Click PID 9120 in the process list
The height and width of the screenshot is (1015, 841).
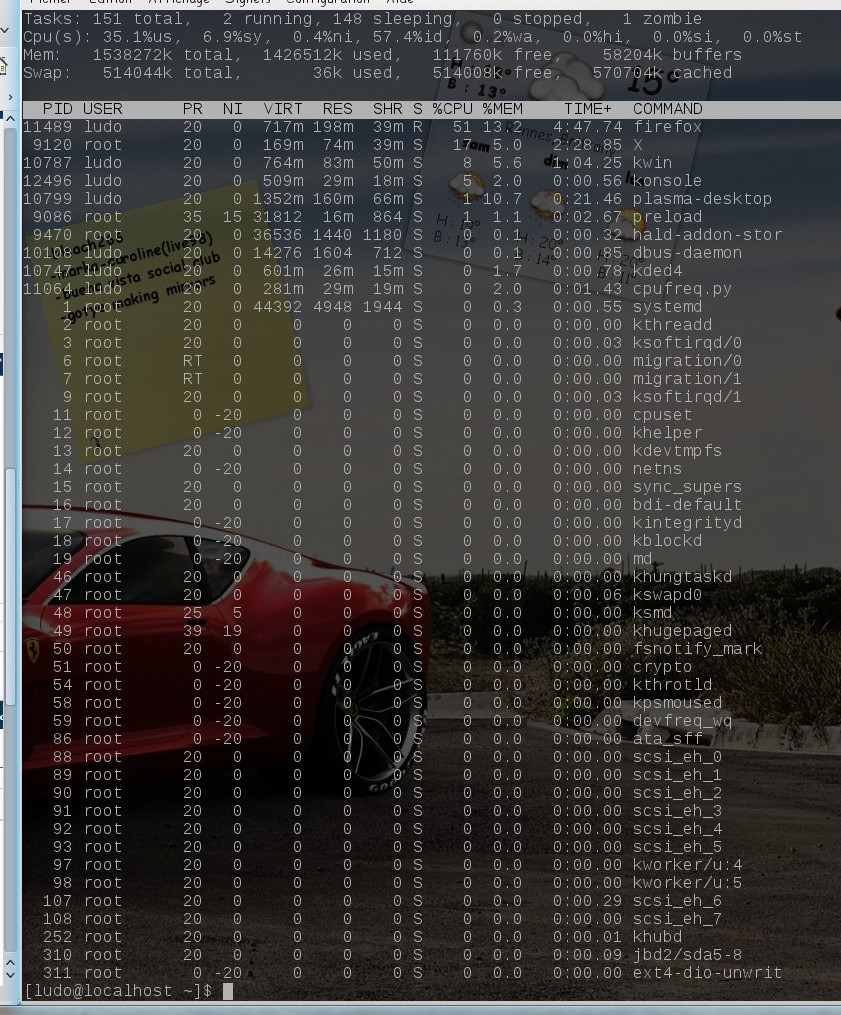click(53, 145)
